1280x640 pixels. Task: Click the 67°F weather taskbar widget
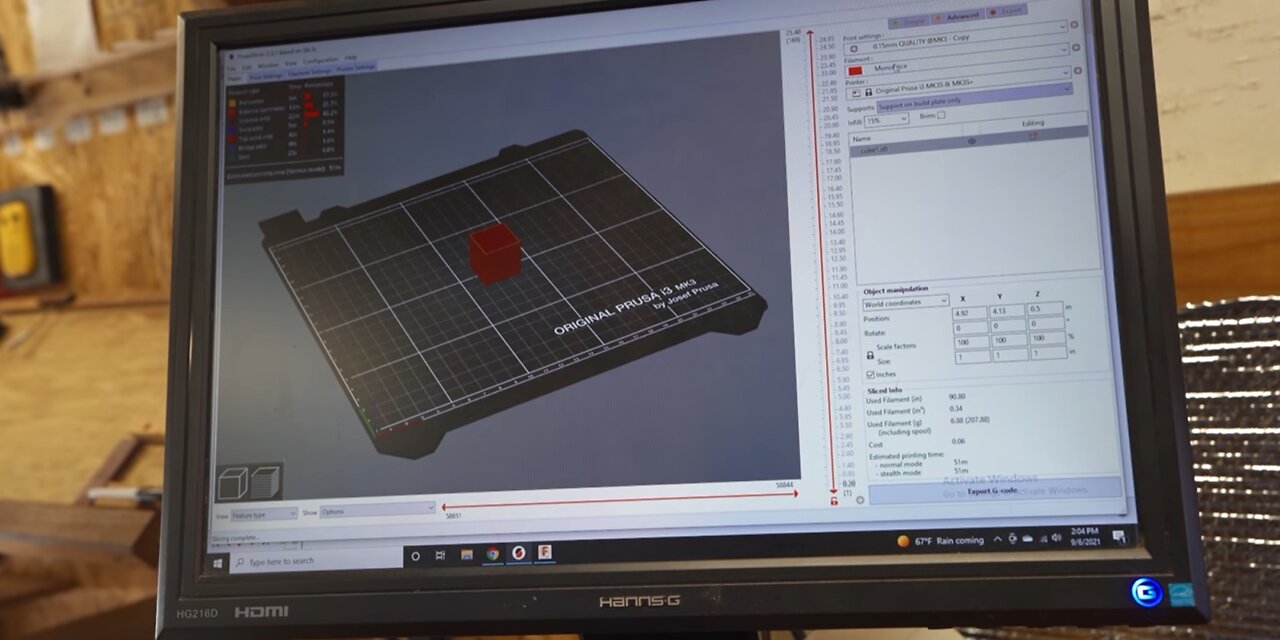tap(942, 540)
